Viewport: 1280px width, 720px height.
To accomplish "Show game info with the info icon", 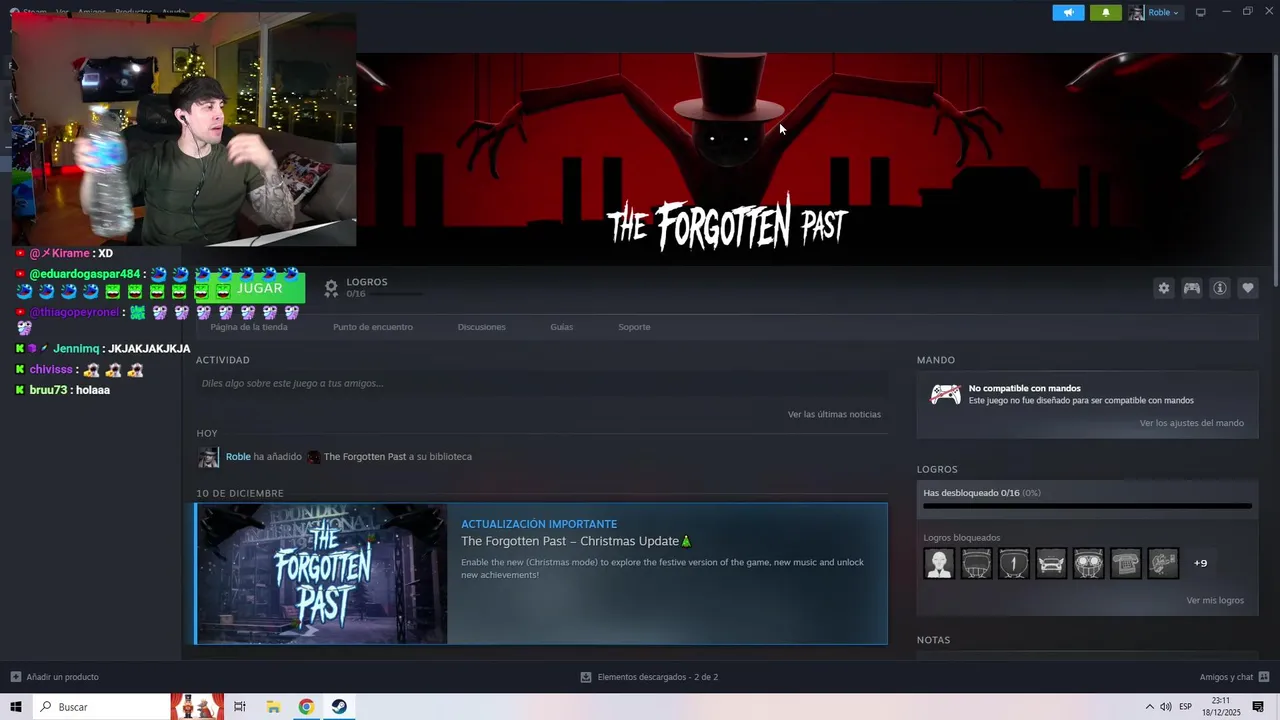I will coord(1220,288).
